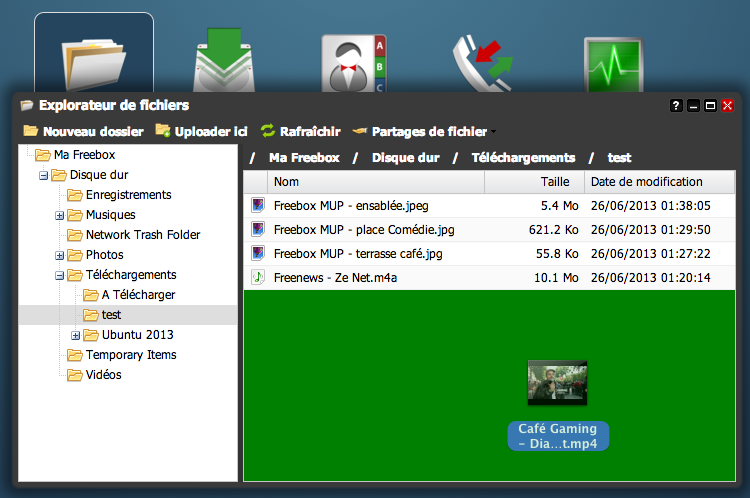Click image icon of place Comédie.jpg
Image resolution: width=750 pixels, height=498 pixels.
pyautogui.click(x=258, y=229)
